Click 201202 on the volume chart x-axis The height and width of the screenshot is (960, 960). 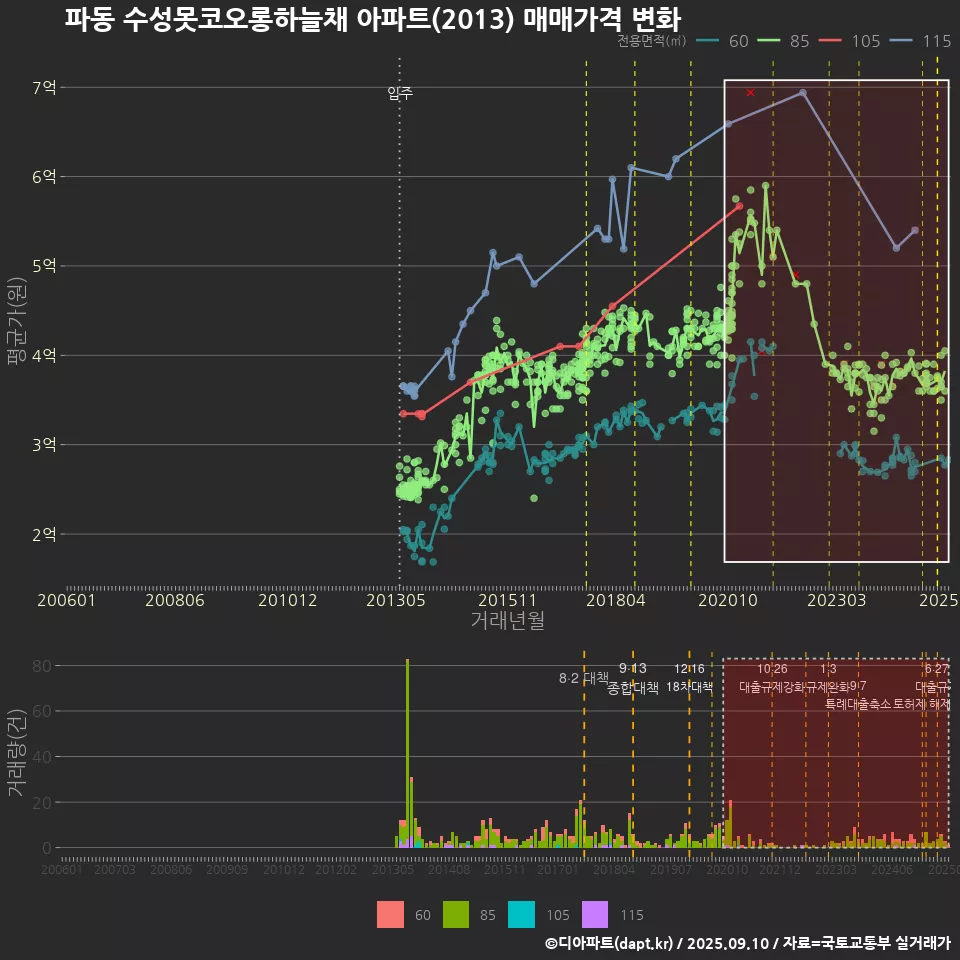(337, 869)
